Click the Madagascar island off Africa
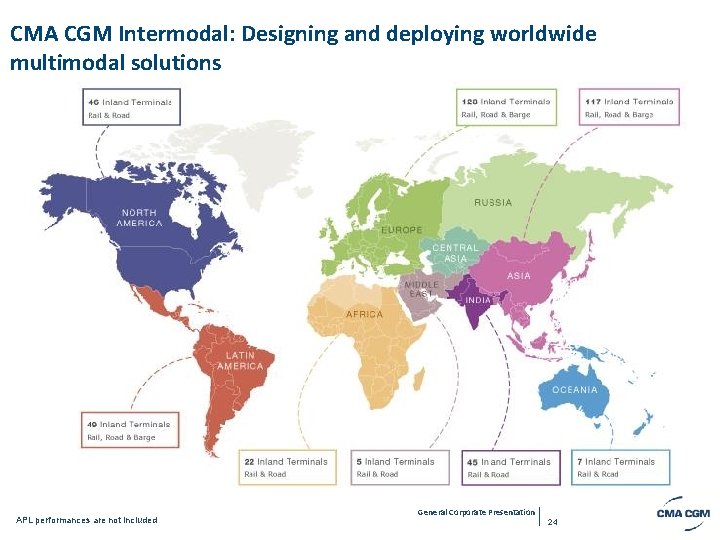 [x=419, y=380]
